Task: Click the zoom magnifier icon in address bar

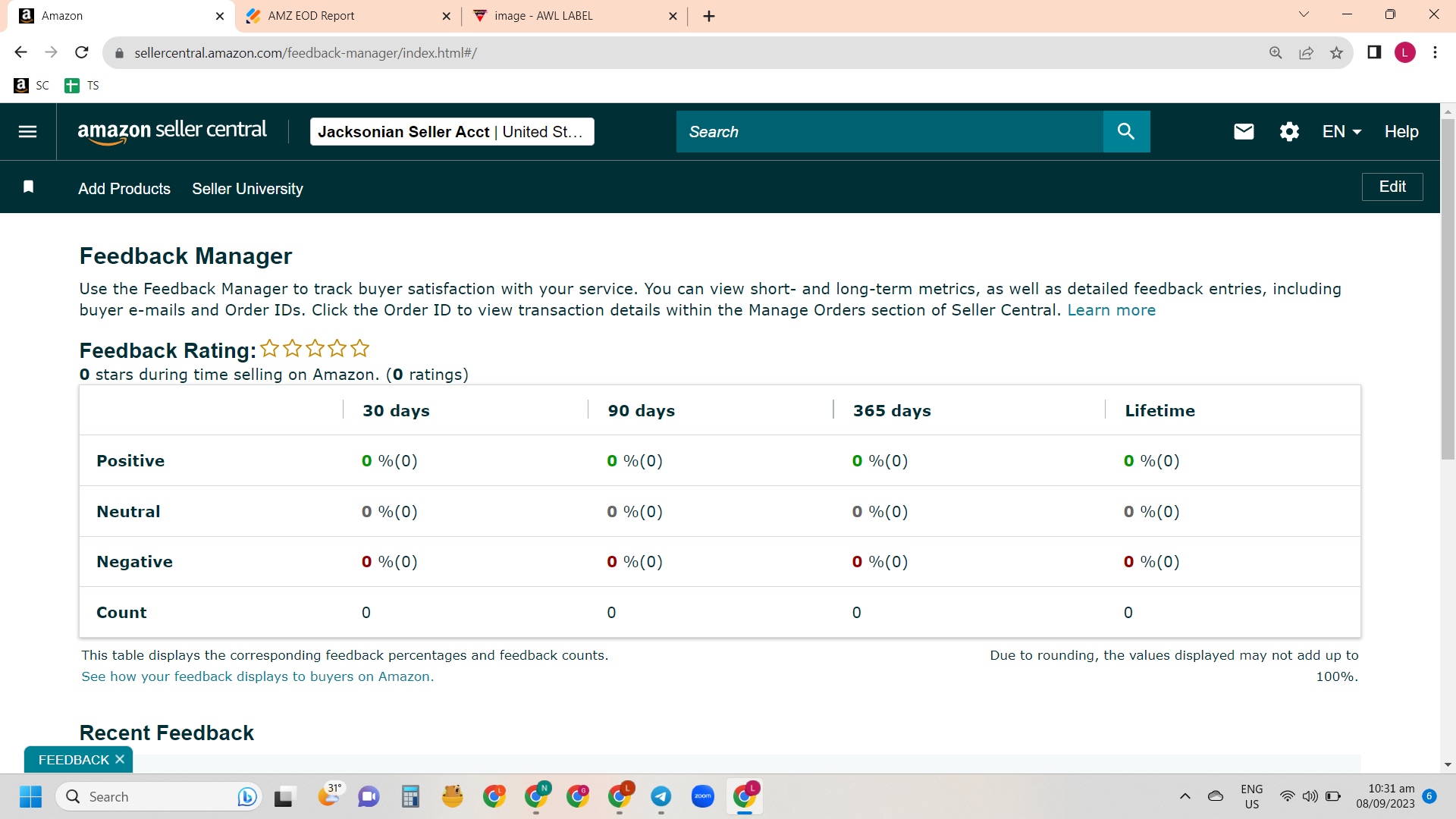Action: tap(1276, 52)
